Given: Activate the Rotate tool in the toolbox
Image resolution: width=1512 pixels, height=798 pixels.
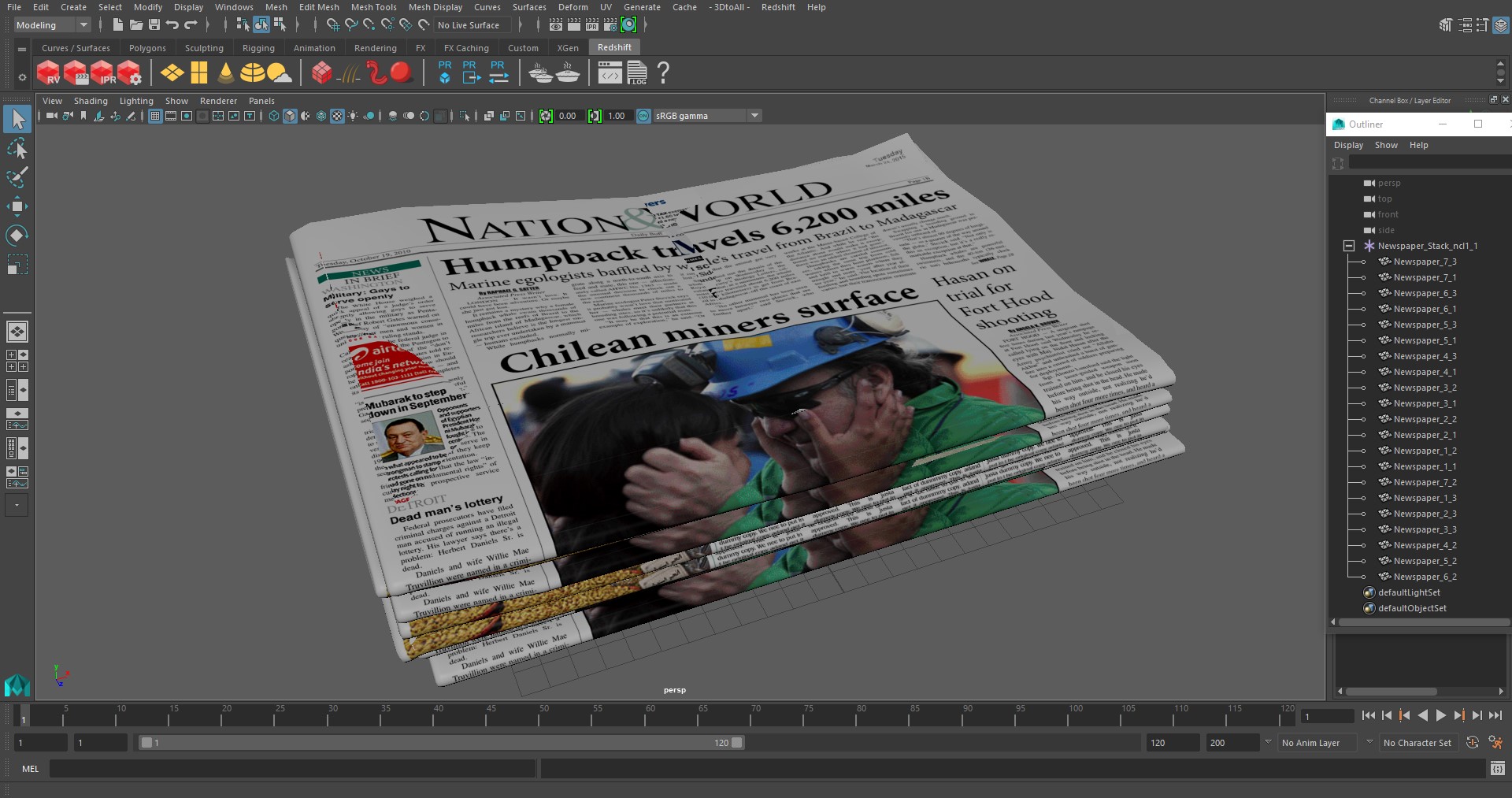Looking at the screenshot, I should tap(17, 235).
